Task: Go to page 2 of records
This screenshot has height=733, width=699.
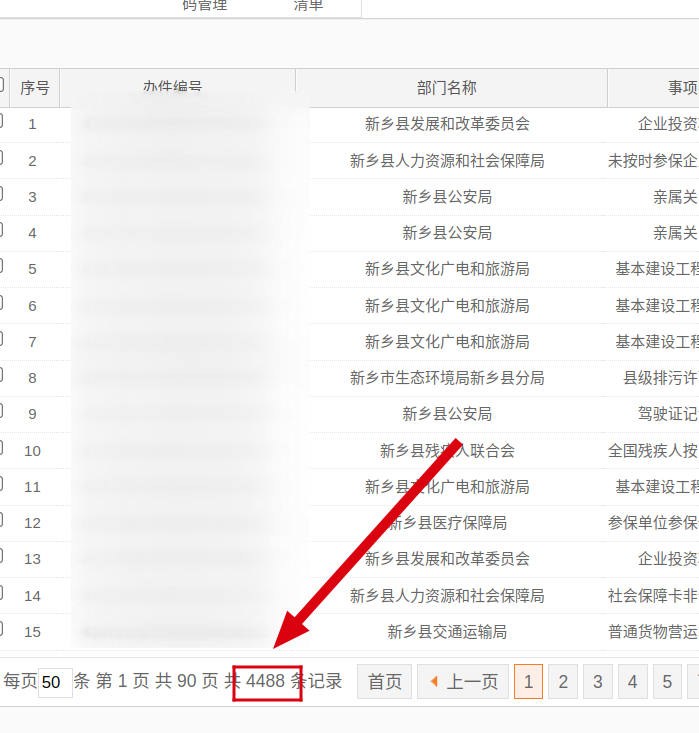Action: [x=563, y=682]
